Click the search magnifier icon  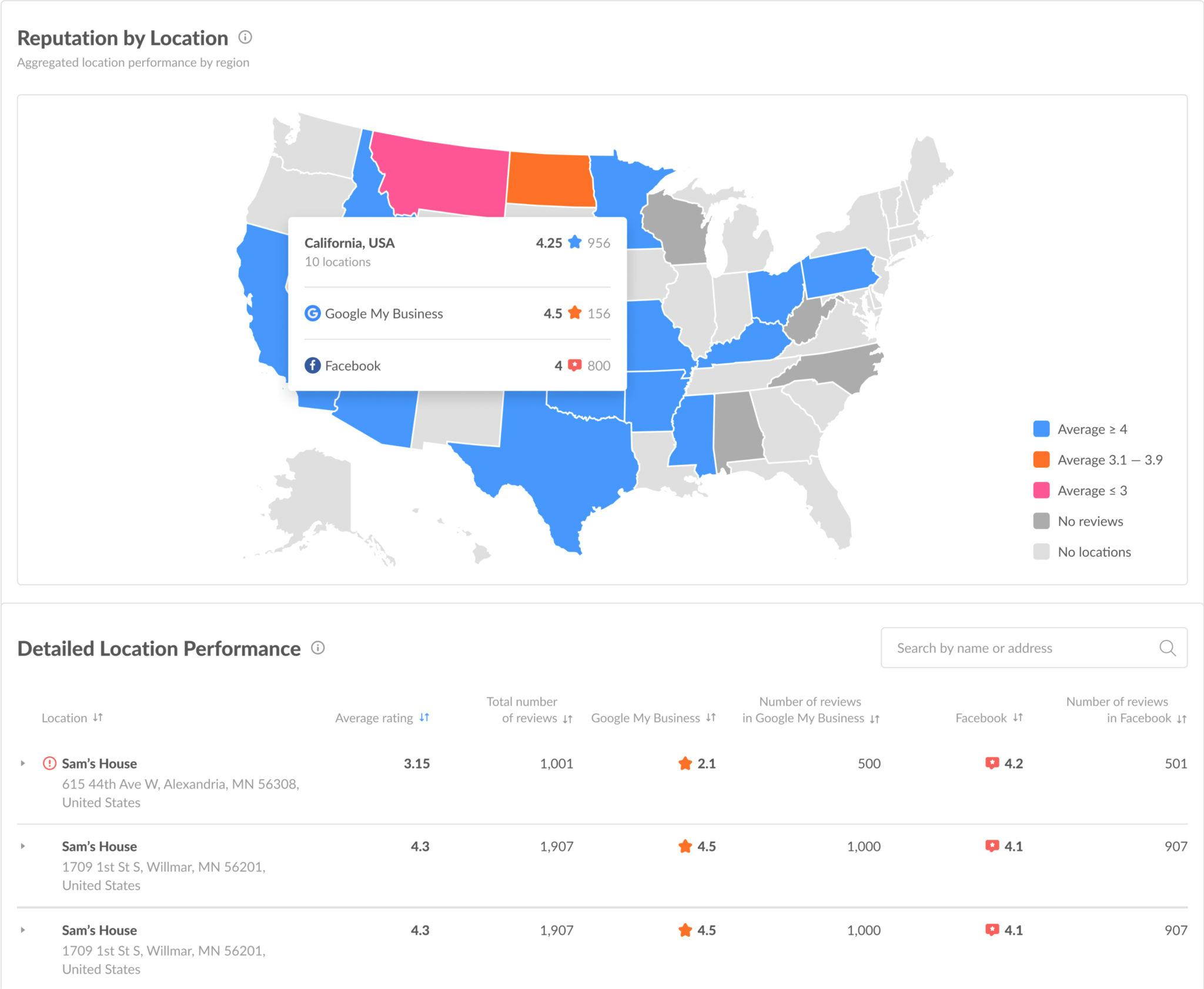click(x=1168, y=648)
